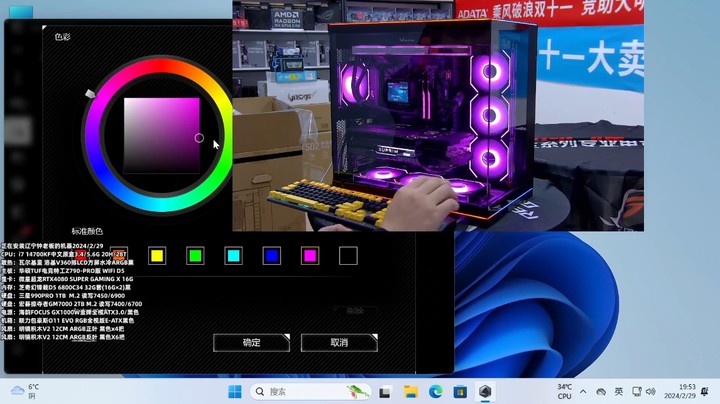The height and width of the screenshot is (404, 720).
Task: Confirm the color with 确定 button
Action: click(251, 342)
